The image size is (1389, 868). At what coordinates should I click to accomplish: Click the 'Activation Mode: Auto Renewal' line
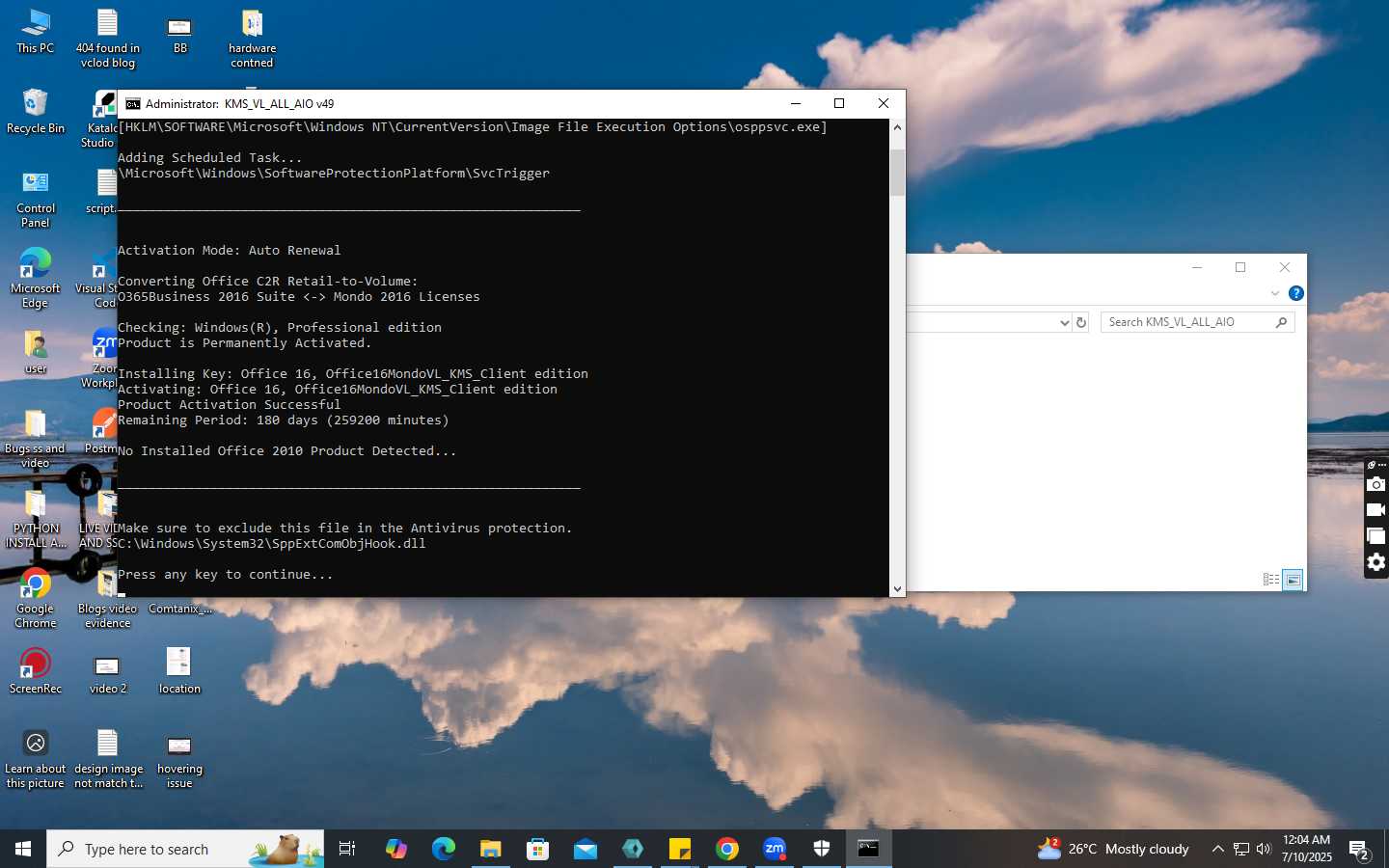230,251
